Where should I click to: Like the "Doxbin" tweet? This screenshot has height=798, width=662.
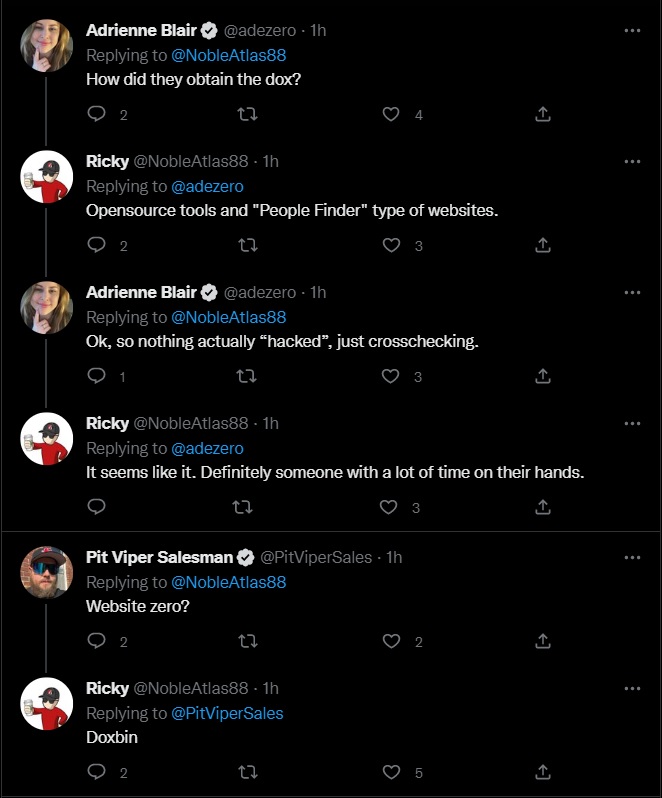click(x=391, y=772)
